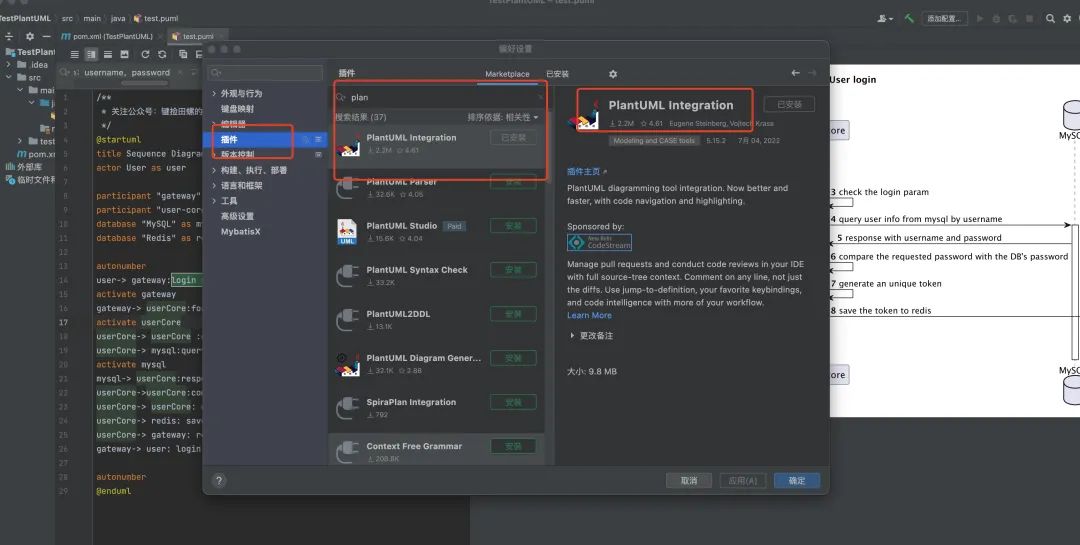This screenshot has height=545, width=1080.
Task: Open Search Everywhere magnifier in main toolbar
Action: pyautogui.click(x=1050, y=19)
